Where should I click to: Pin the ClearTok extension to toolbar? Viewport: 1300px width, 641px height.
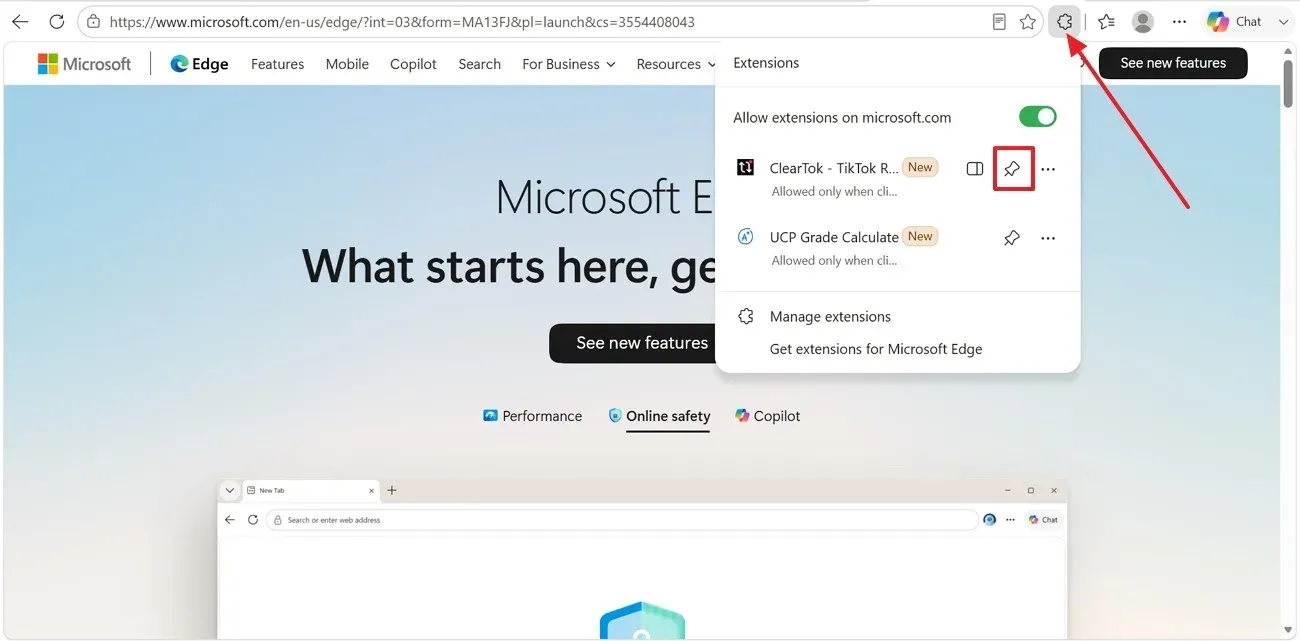[1012, 169]
